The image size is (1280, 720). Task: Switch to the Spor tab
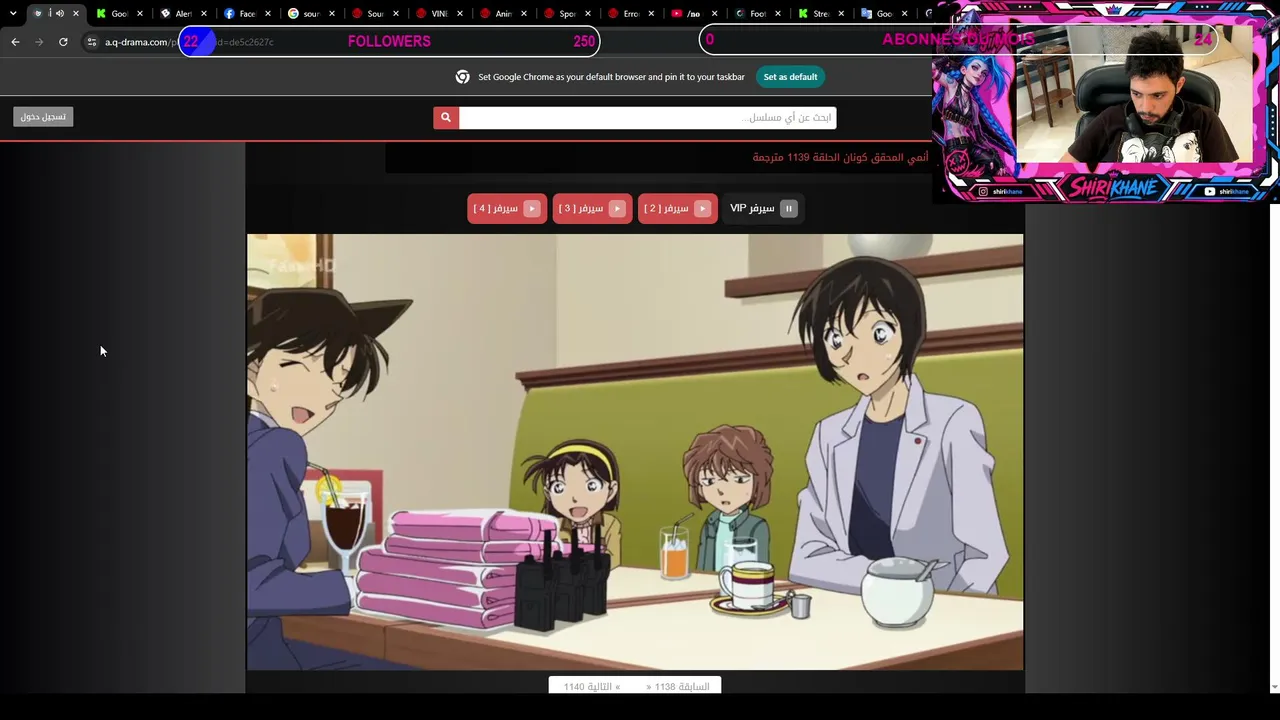tap(566, 13)
